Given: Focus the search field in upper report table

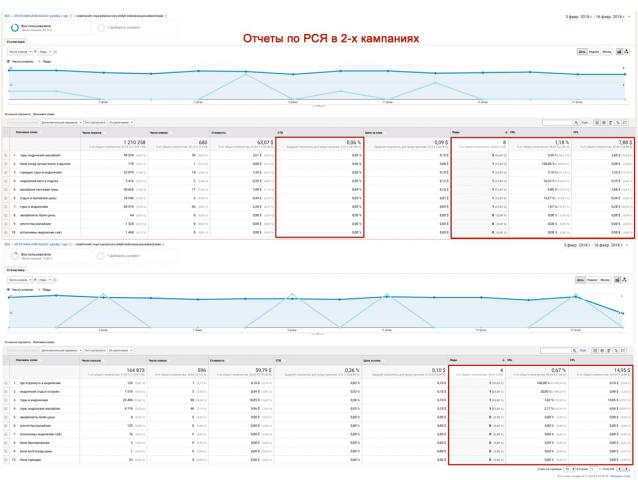Looking at the screenshot, I should tap(557, 122).
